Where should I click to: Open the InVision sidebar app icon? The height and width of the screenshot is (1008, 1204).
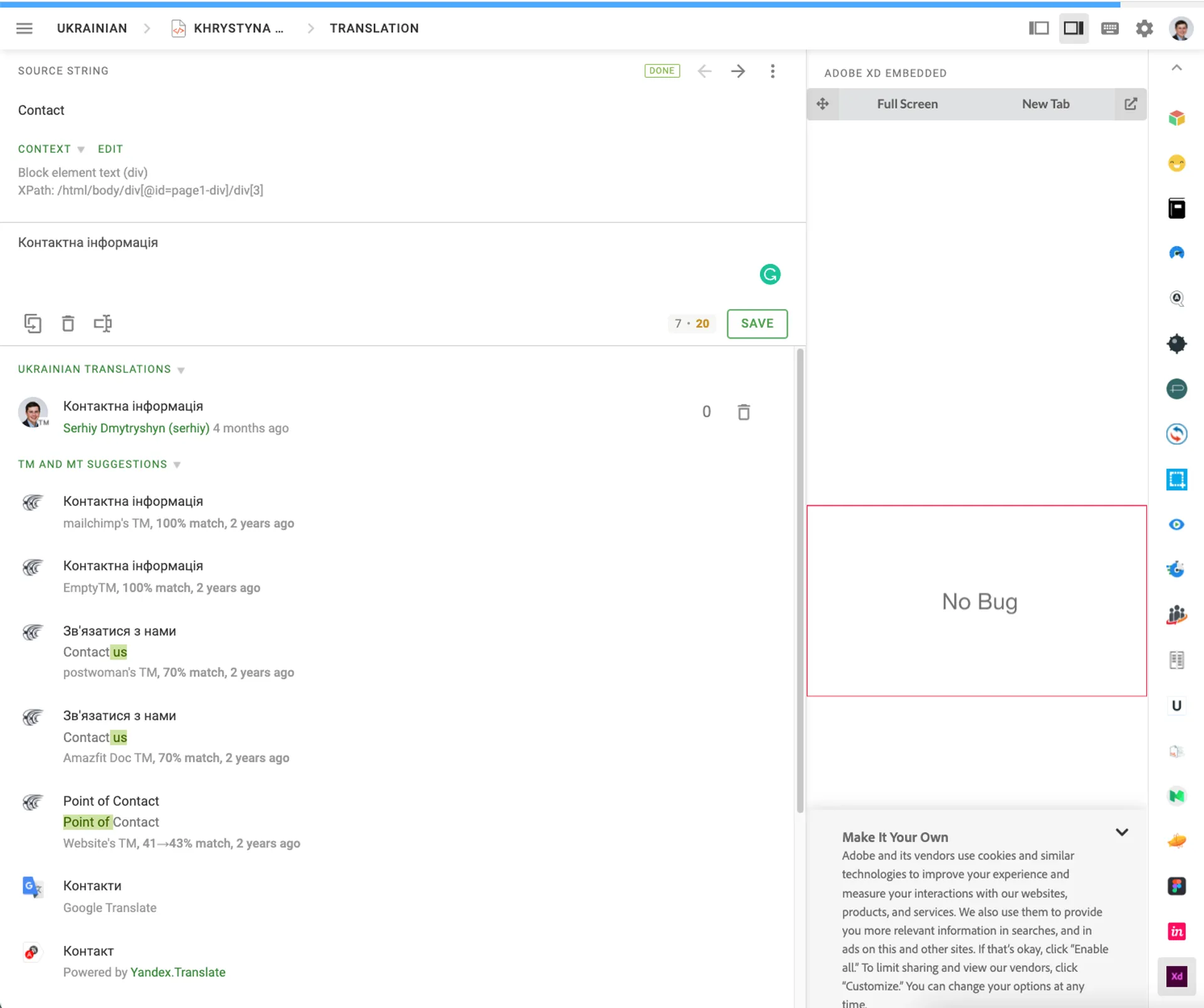pyautogui.click(x=1176, y=932)
